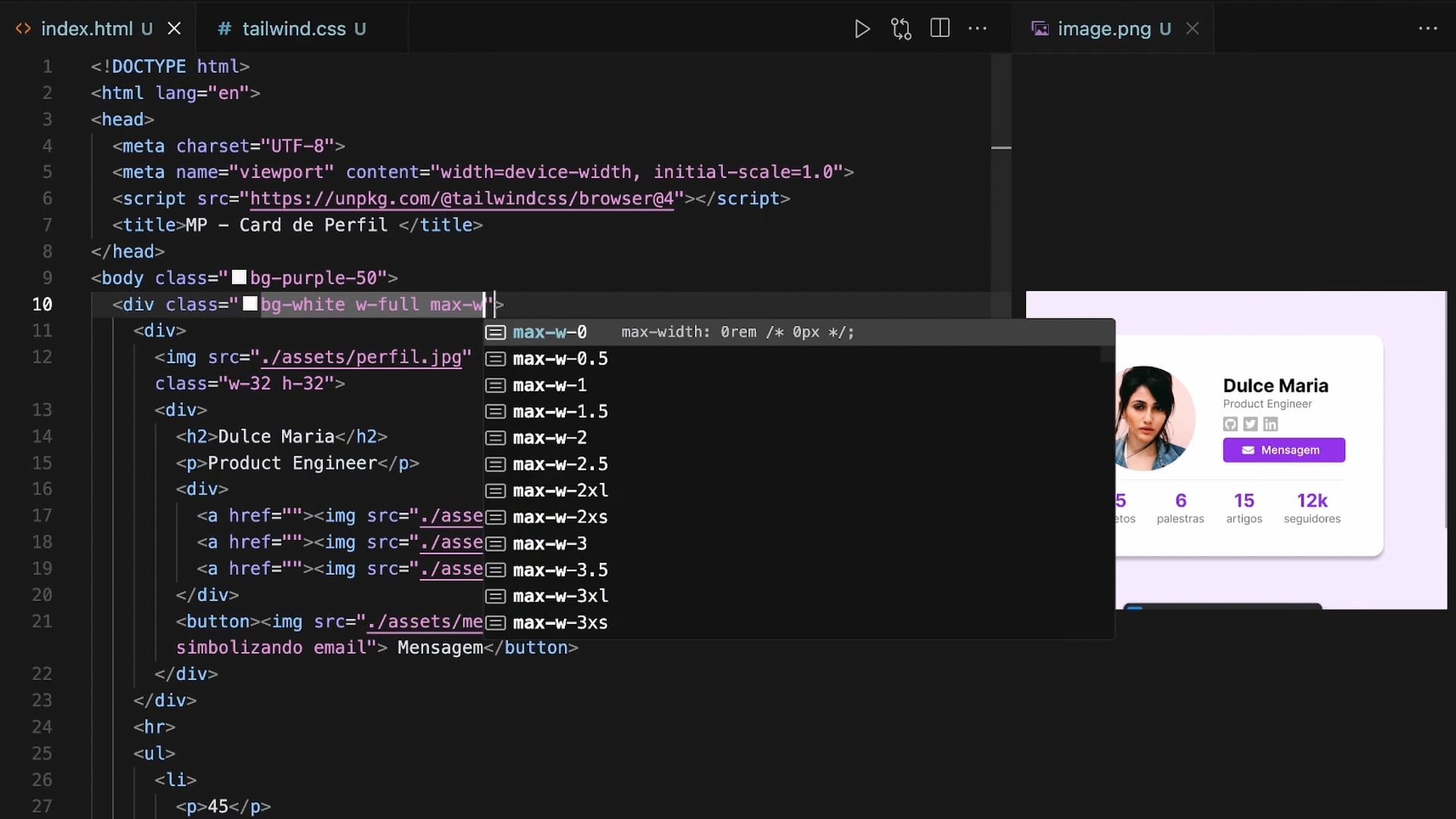
Task: Pick max-w-1 from autocomplete list
Action: click(x=799, y=385)
